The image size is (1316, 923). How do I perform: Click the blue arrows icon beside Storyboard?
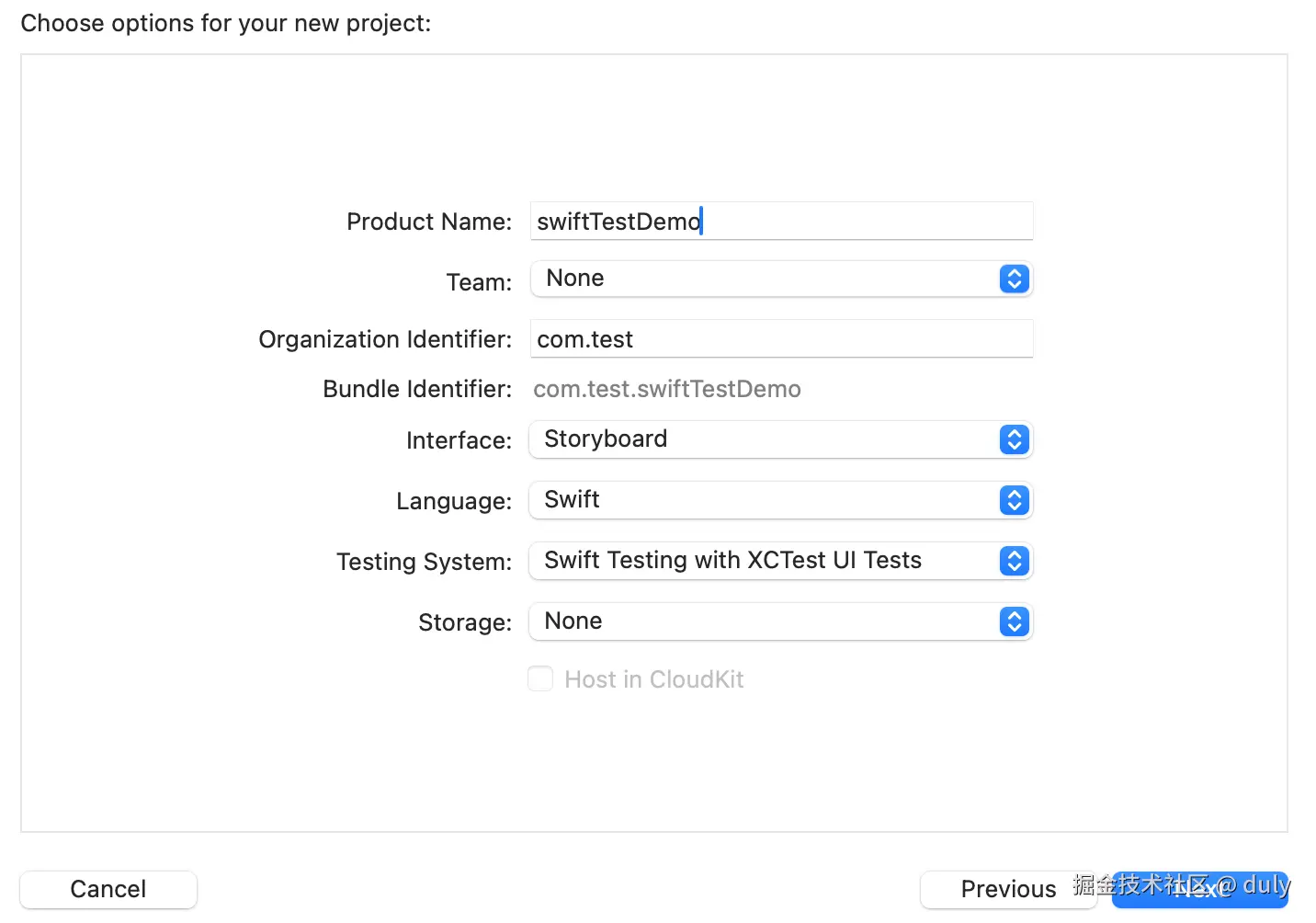(x=1014, y=440)
